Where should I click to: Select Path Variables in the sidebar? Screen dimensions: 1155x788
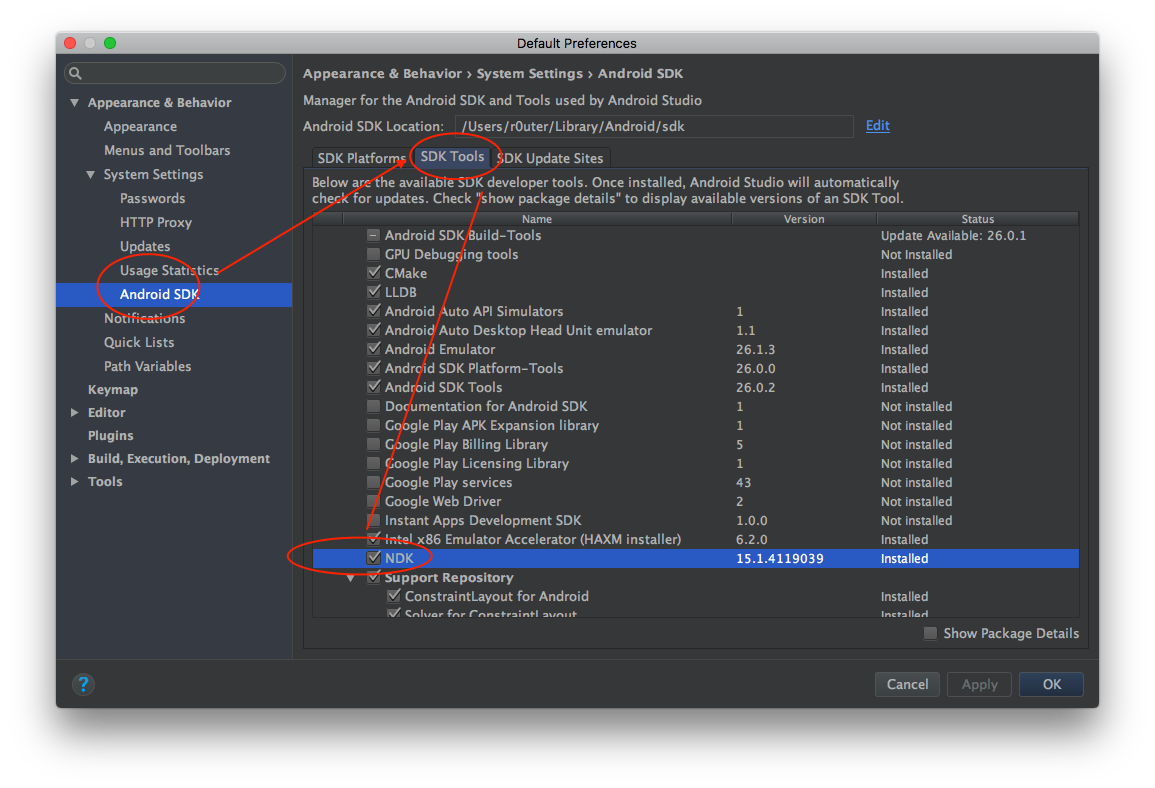click(147, 366)
